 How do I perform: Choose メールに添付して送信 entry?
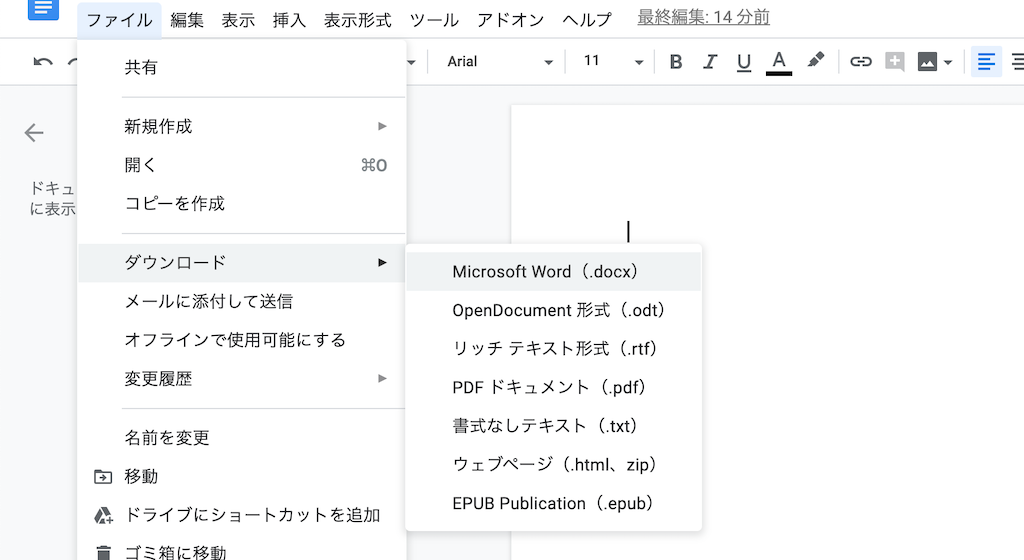[x=242, y=302]
